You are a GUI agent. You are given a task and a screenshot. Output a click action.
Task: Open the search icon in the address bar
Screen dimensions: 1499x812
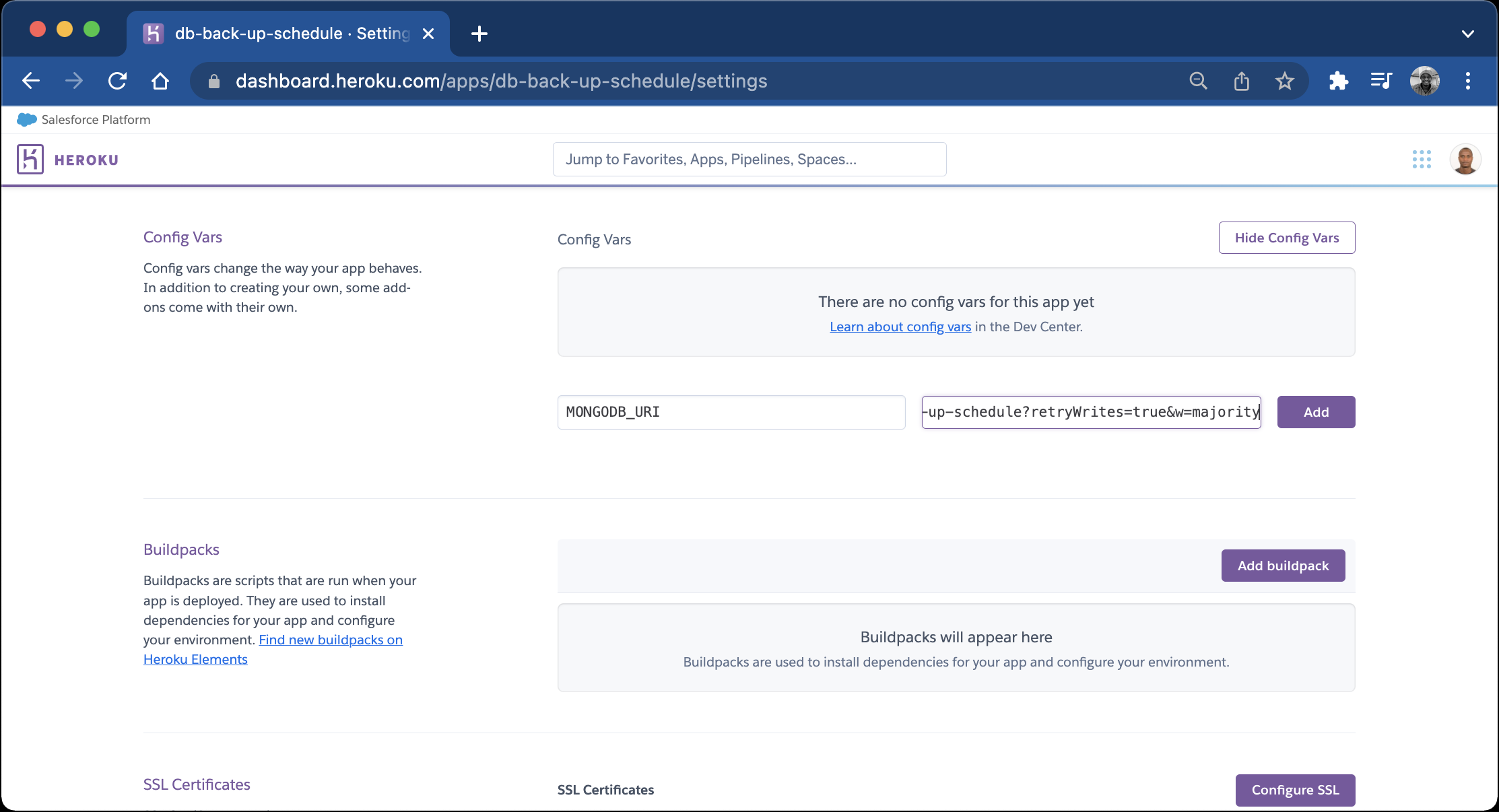click(x=1198, y=80)
